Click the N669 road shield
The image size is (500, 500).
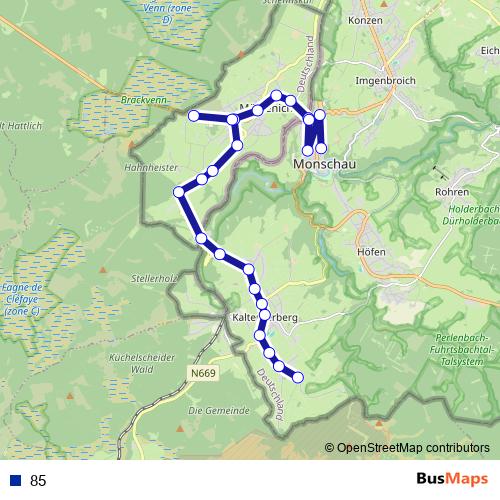click(x=203, y=373)
